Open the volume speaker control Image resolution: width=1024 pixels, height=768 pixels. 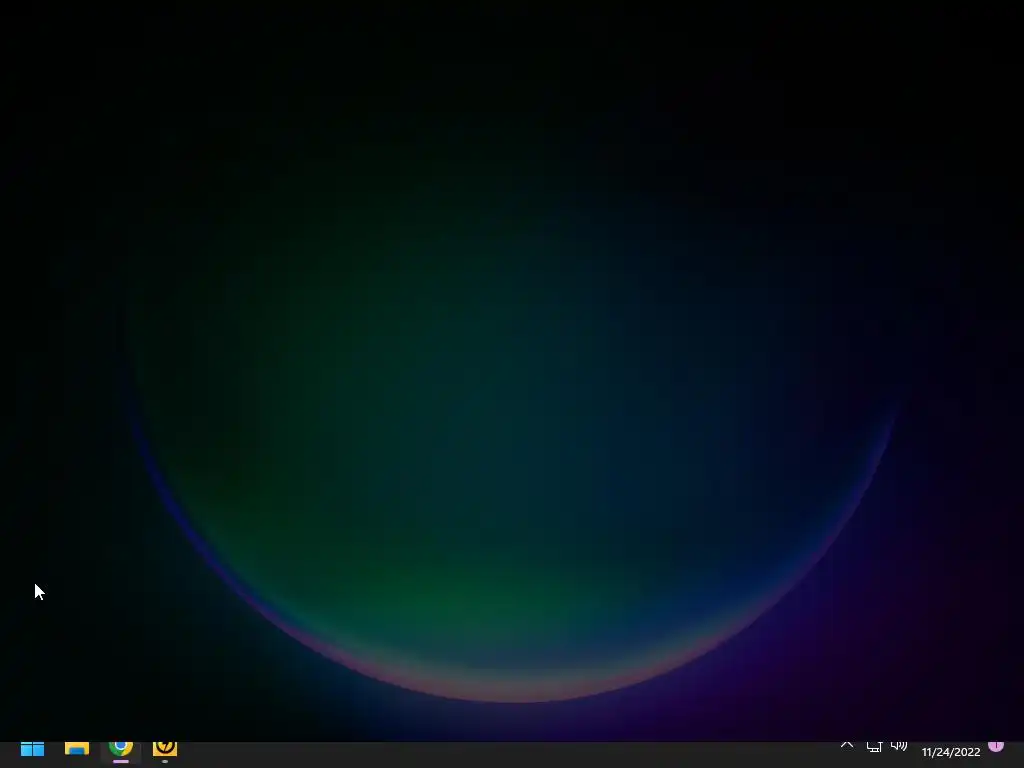899,746
